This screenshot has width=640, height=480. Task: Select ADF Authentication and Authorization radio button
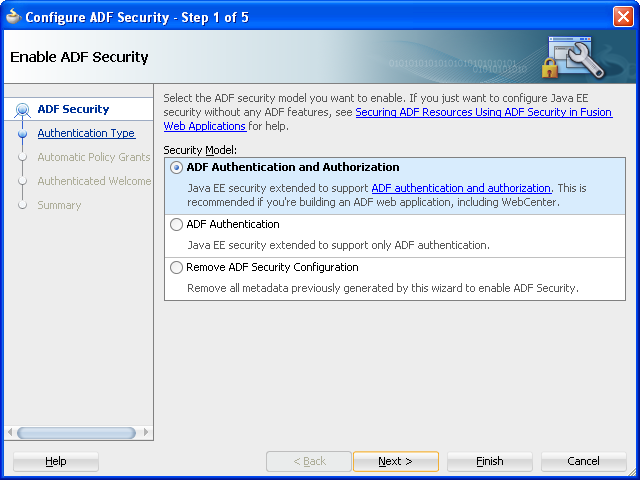[176, 167]
